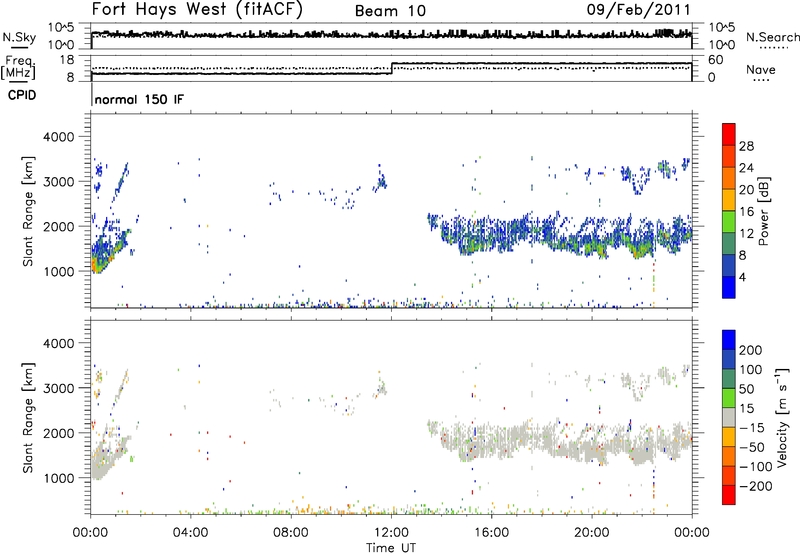
Task: Click power-panel backscatter band near 16:00
Action: pos(491,235)
